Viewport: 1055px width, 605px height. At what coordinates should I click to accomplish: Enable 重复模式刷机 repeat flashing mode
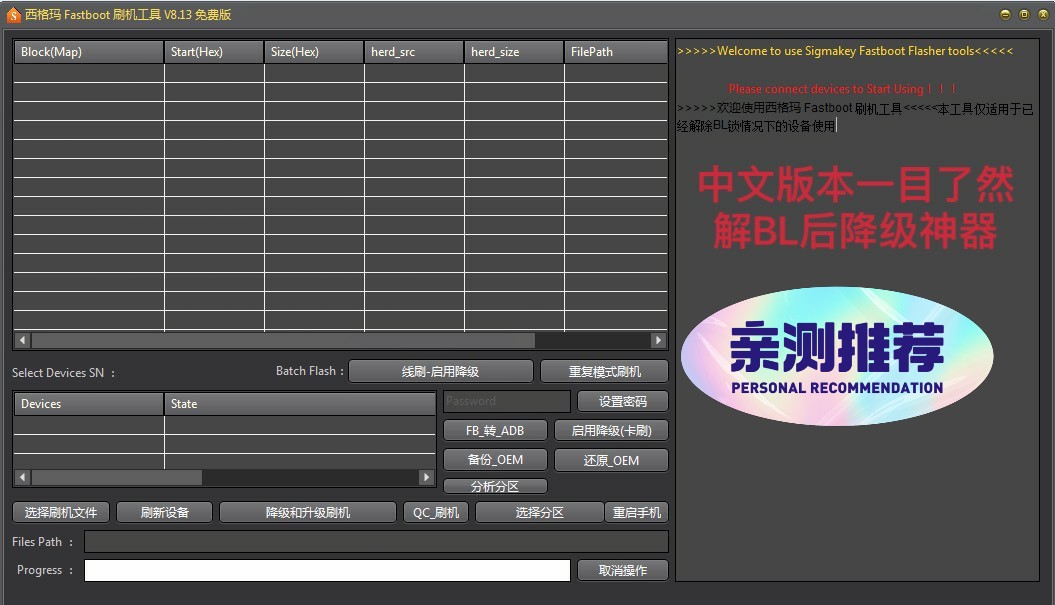click(x=605, y=370)
